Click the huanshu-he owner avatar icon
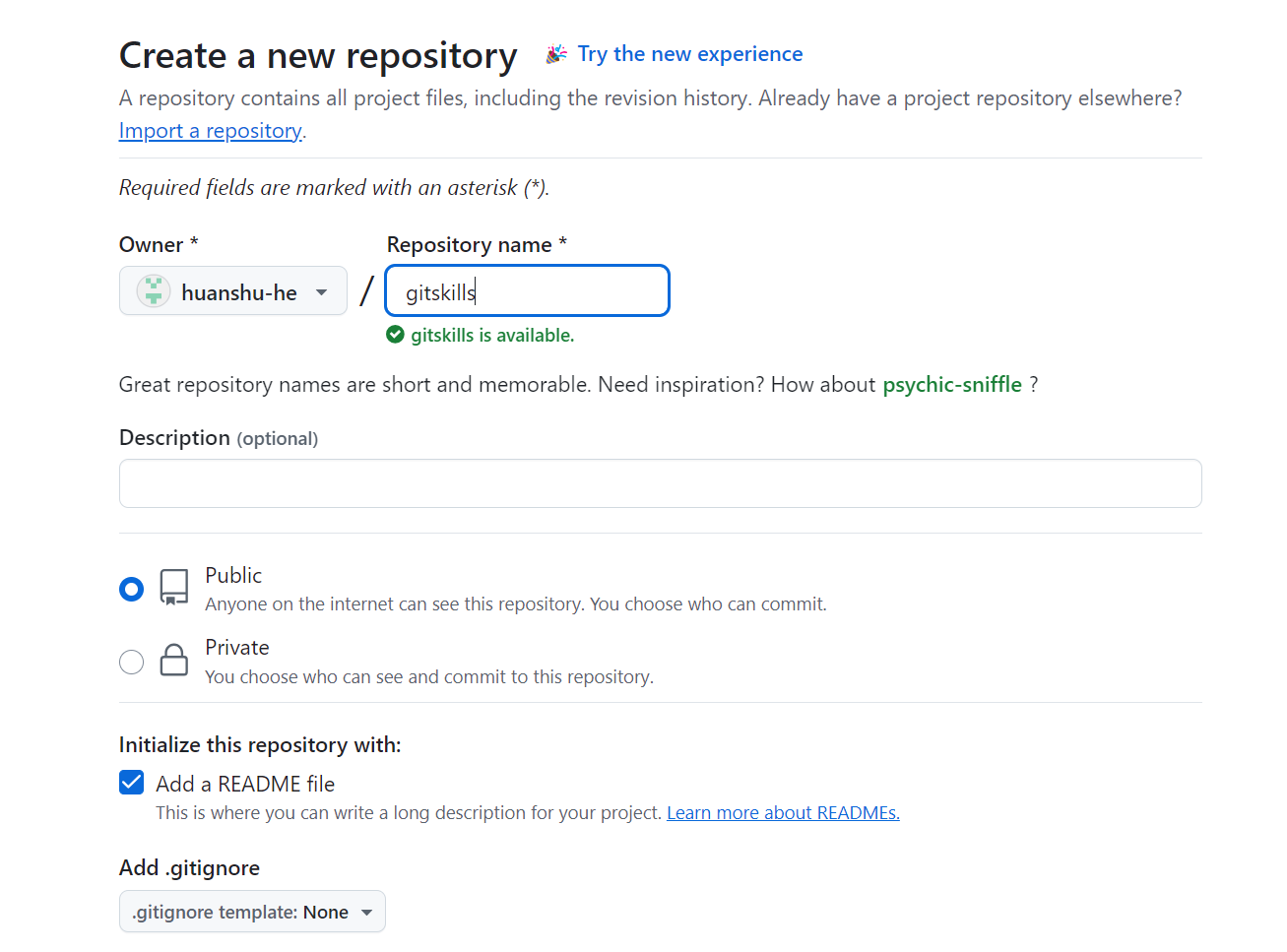This screenshot has width=1287, height=952. click(x=154, y=291)
